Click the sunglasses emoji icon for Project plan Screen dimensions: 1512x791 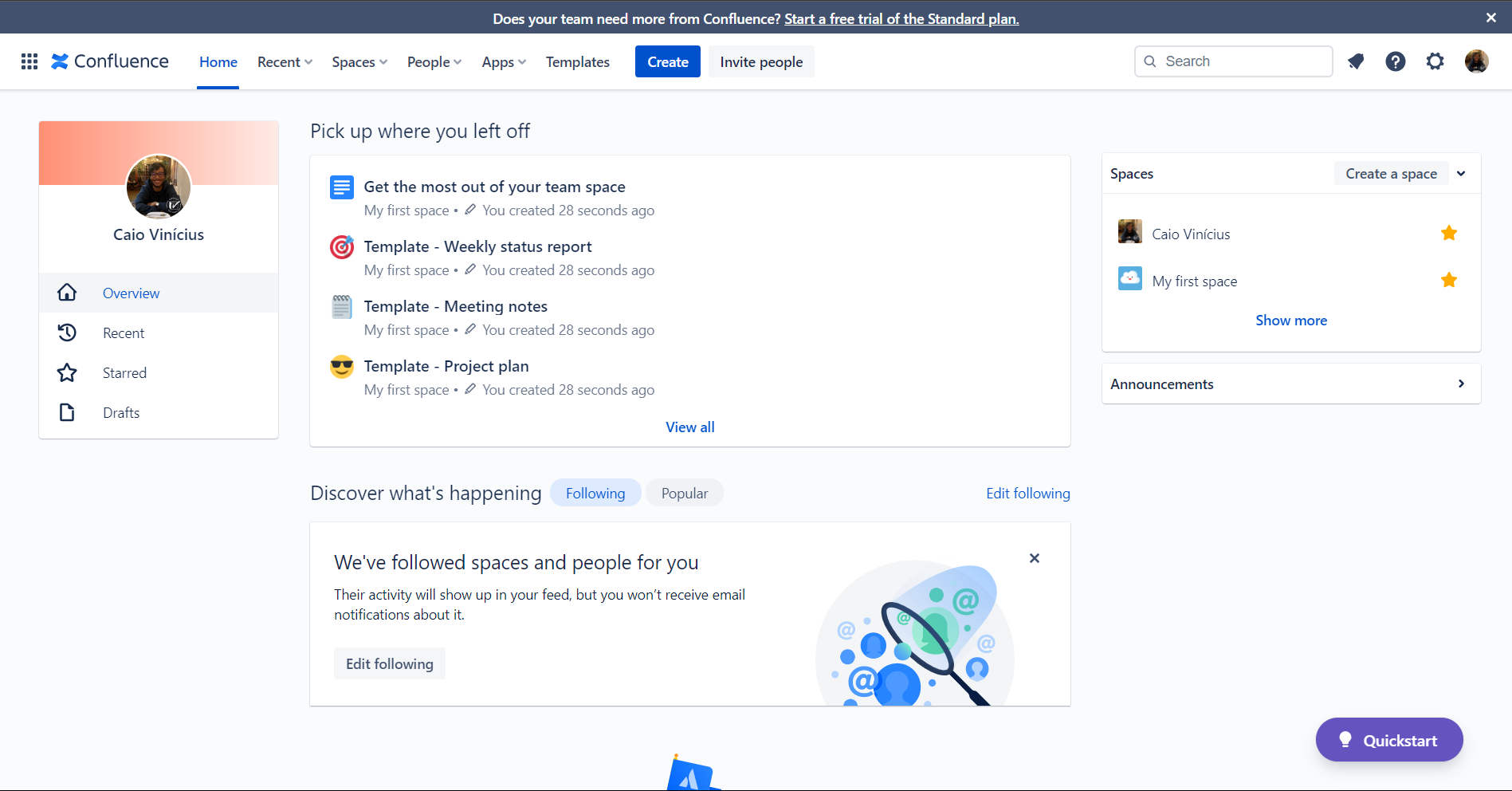pyautogui.click(x=342, y=367)
